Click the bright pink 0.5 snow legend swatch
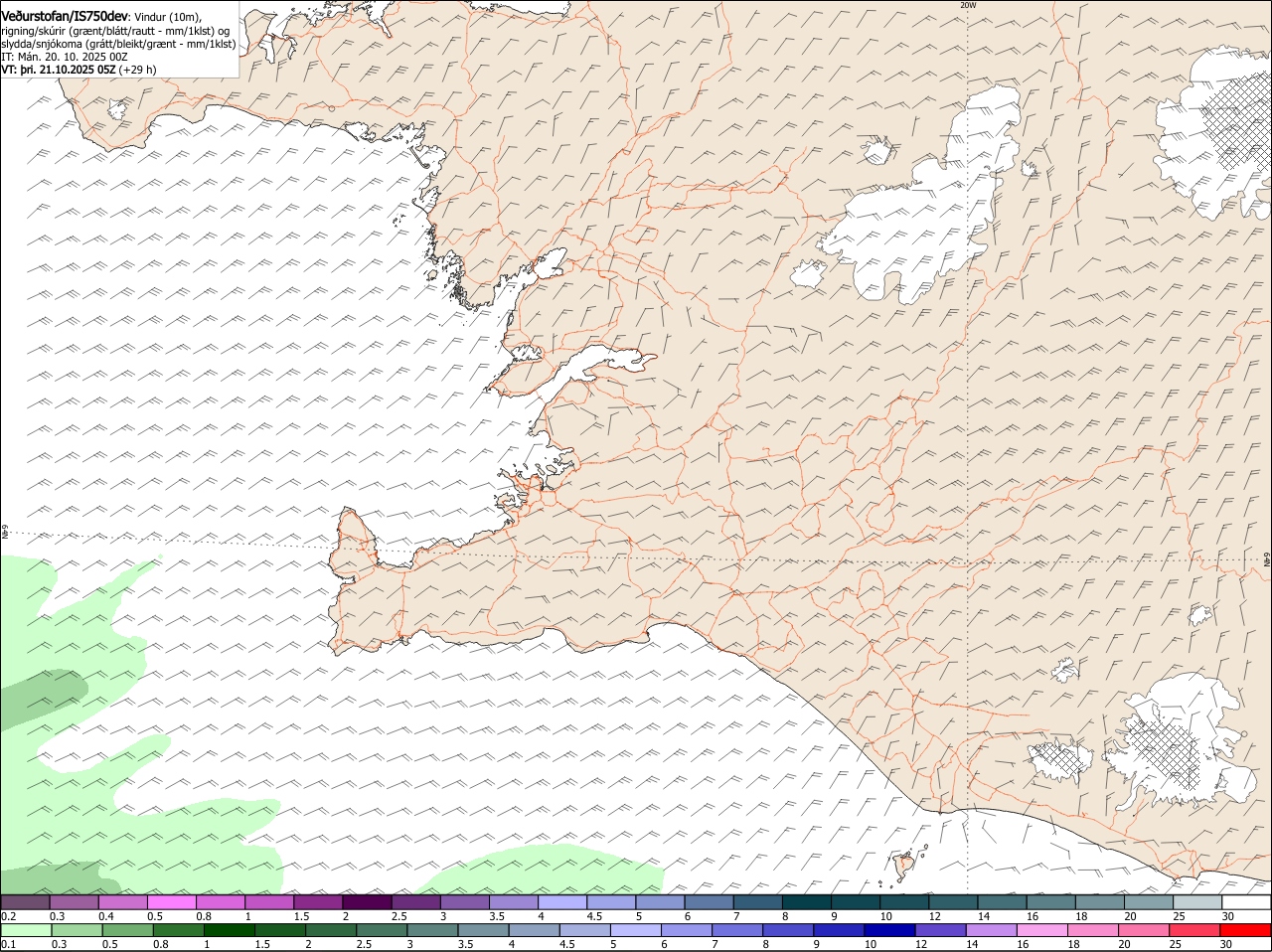Image resolution: width=1272 pixels, height=952 pixels. (171, 901)
